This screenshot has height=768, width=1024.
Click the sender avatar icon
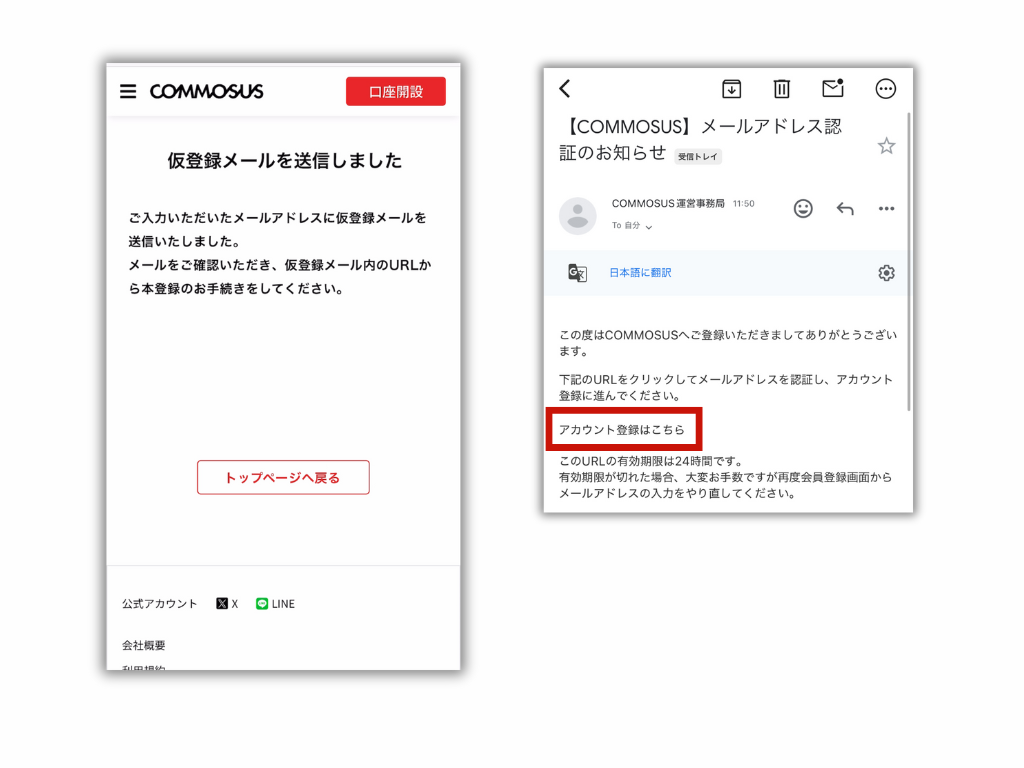pos(577,216)
